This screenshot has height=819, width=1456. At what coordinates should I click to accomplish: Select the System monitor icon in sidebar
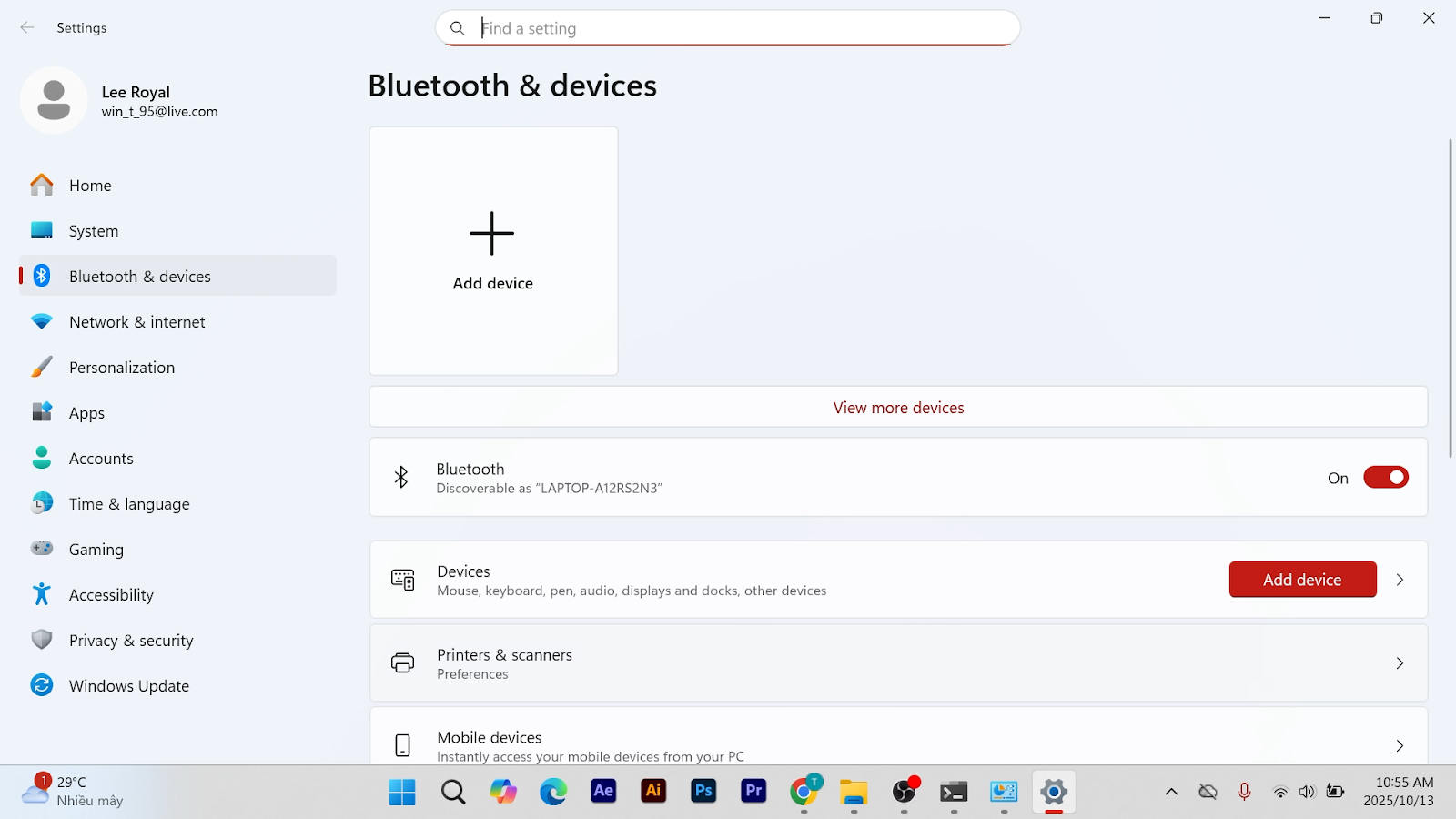[42, 230]
